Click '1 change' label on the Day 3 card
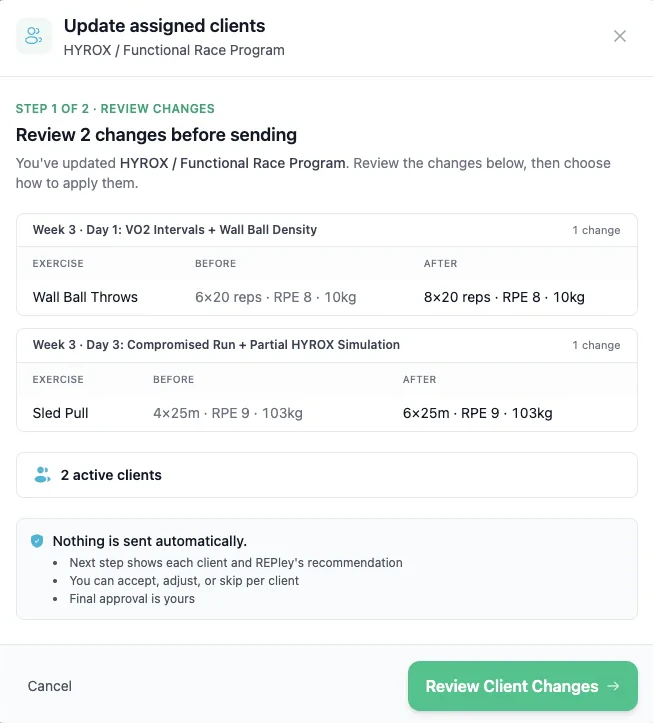Viewport: 653px width, 723px height. pyautogui.click(x=596, y=345)
